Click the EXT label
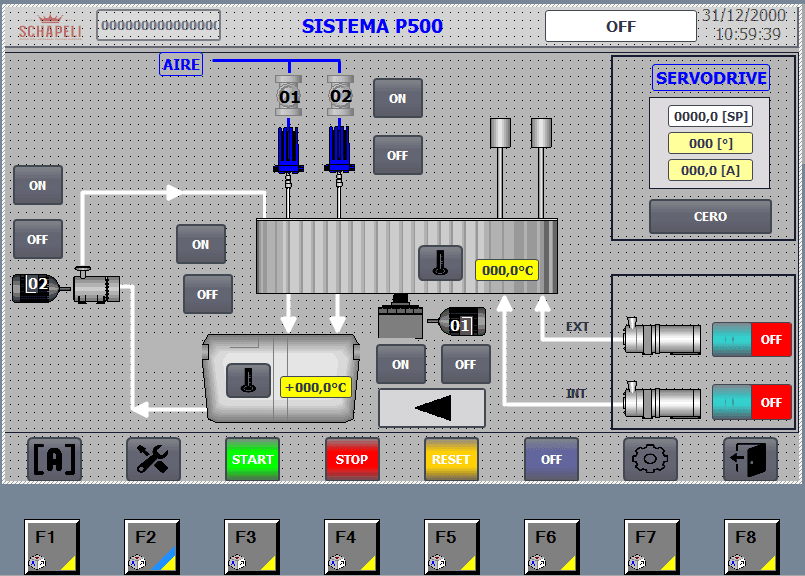The width and height of the screenshot is (805, 576). point(578,327)
